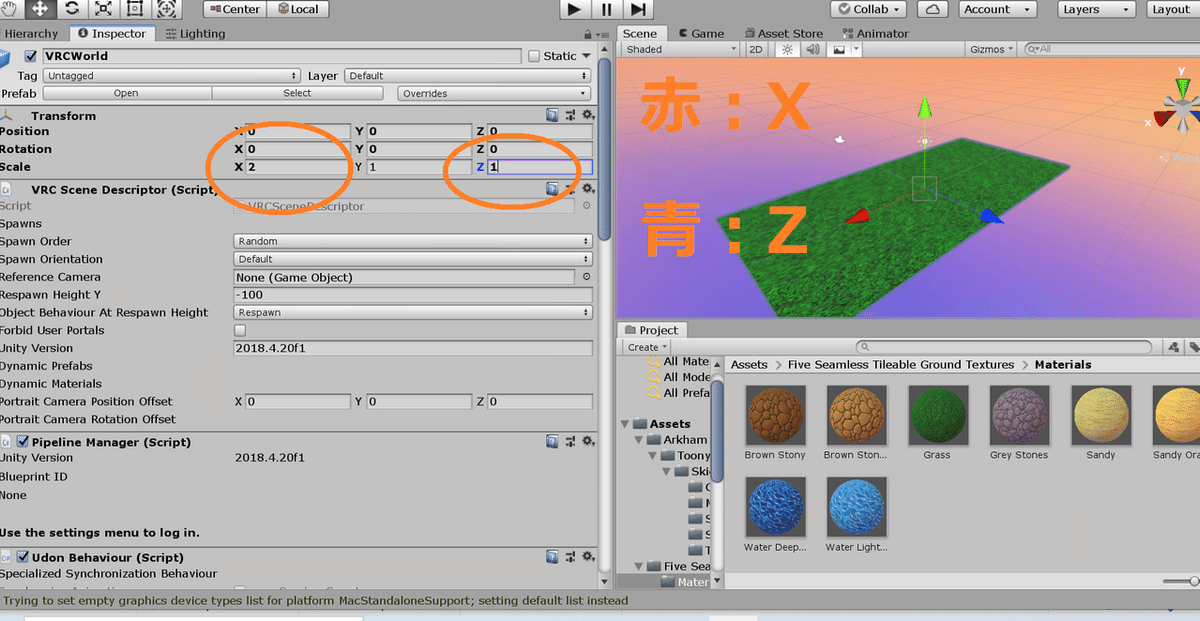Open Spawn Order dropdown Random

(x=413, y=241)
